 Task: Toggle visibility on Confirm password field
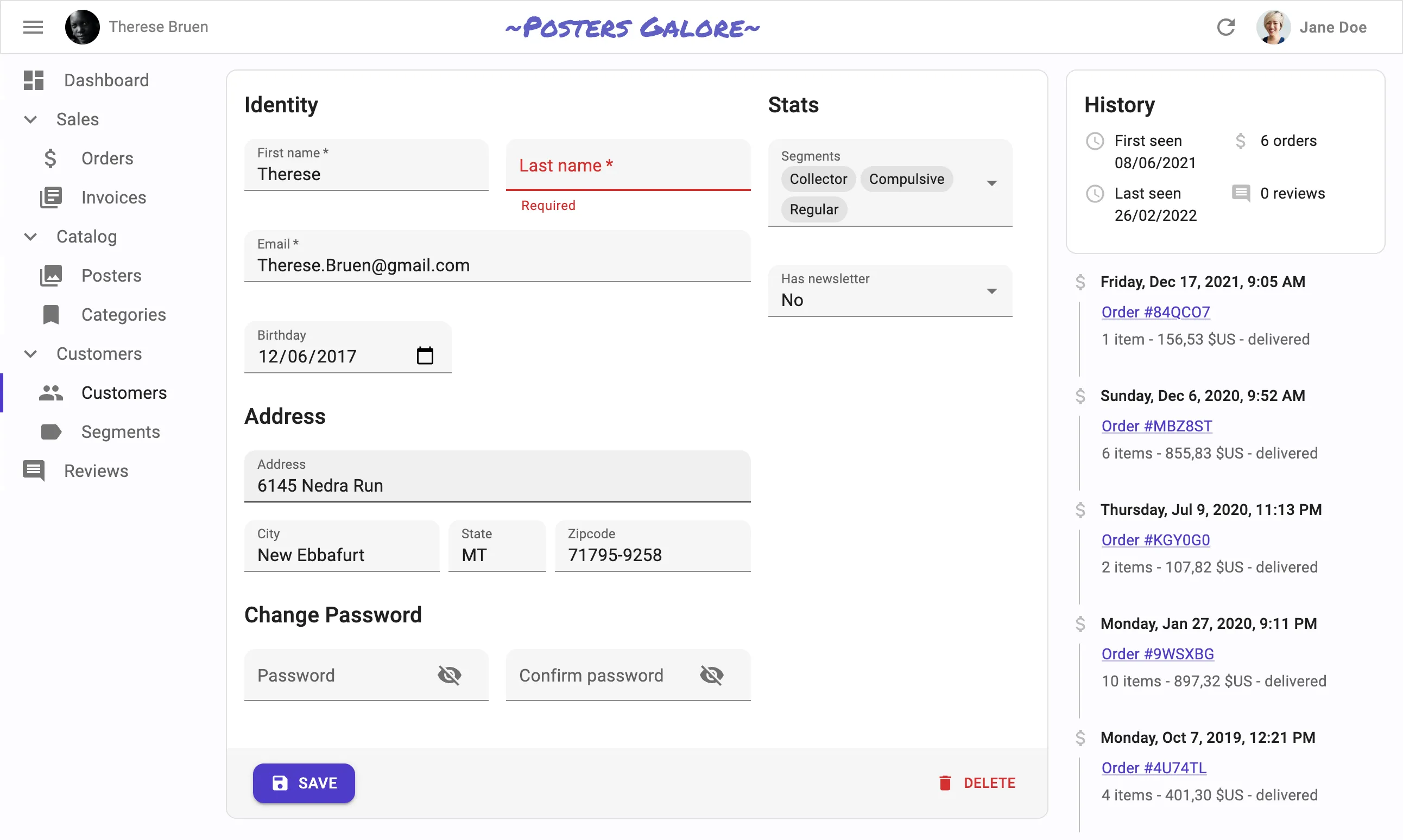pyautogui.click(x=712, y=674)
